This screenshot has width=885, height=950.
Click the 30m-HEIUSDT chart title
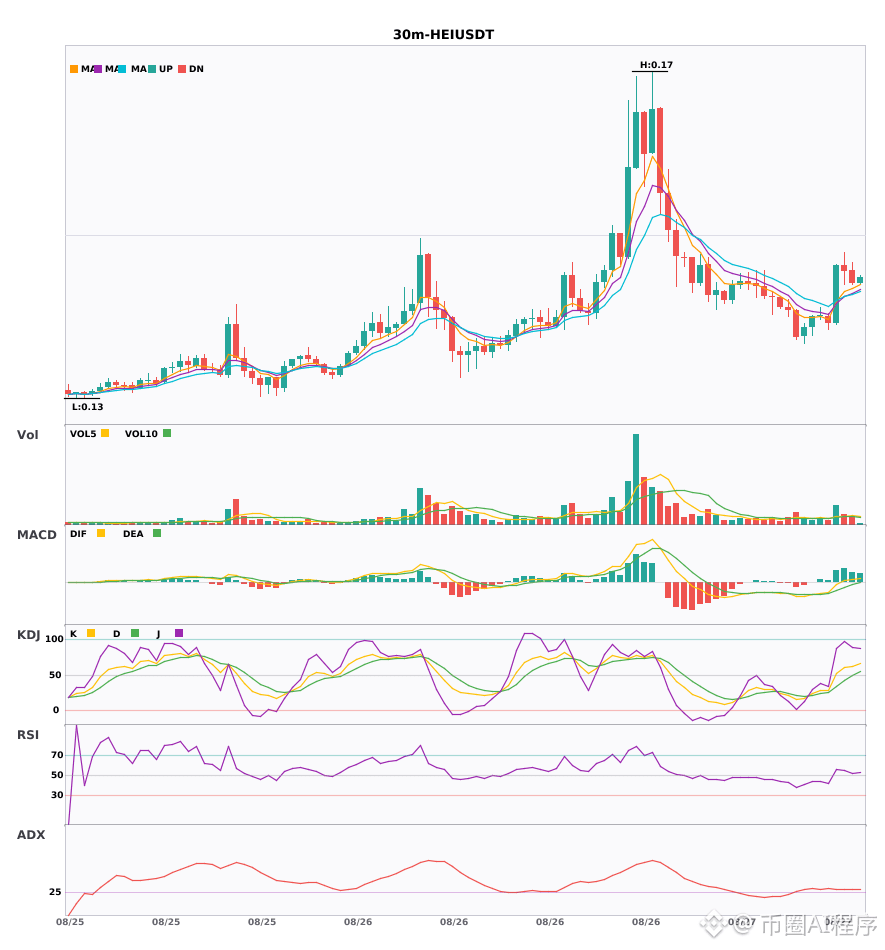point(443,35)
